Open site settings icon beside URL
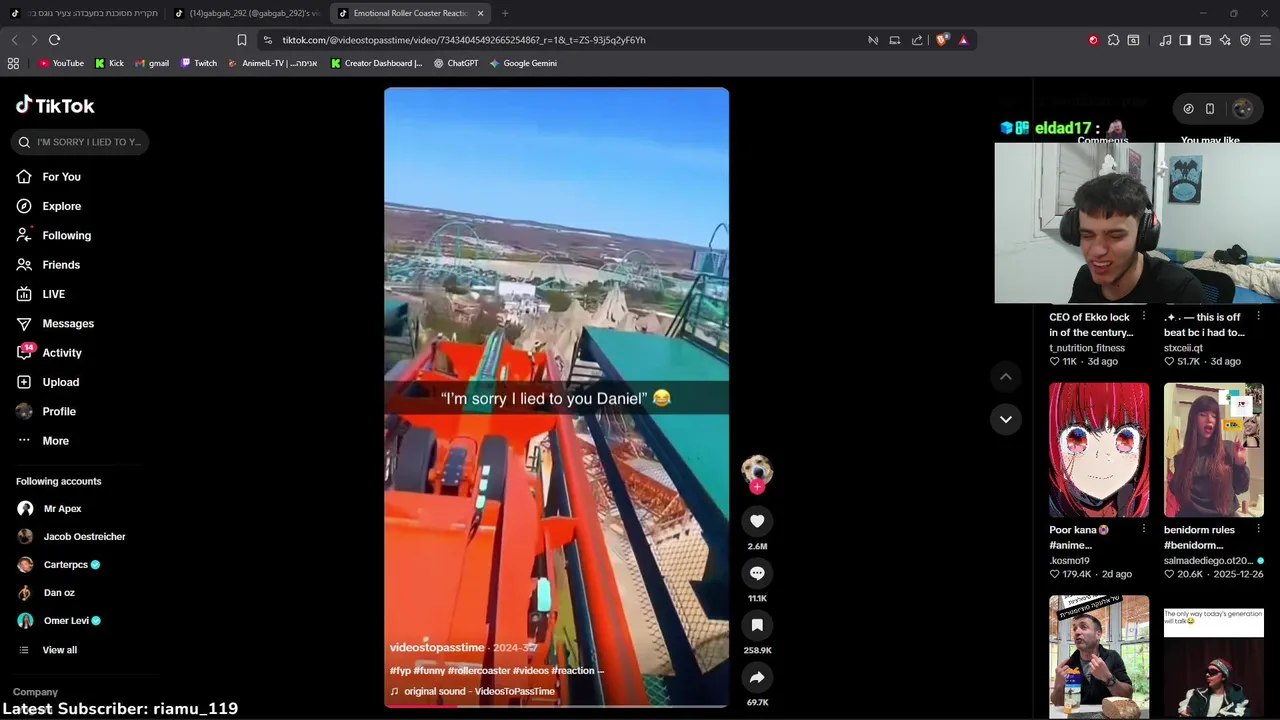 click(267, 40)
